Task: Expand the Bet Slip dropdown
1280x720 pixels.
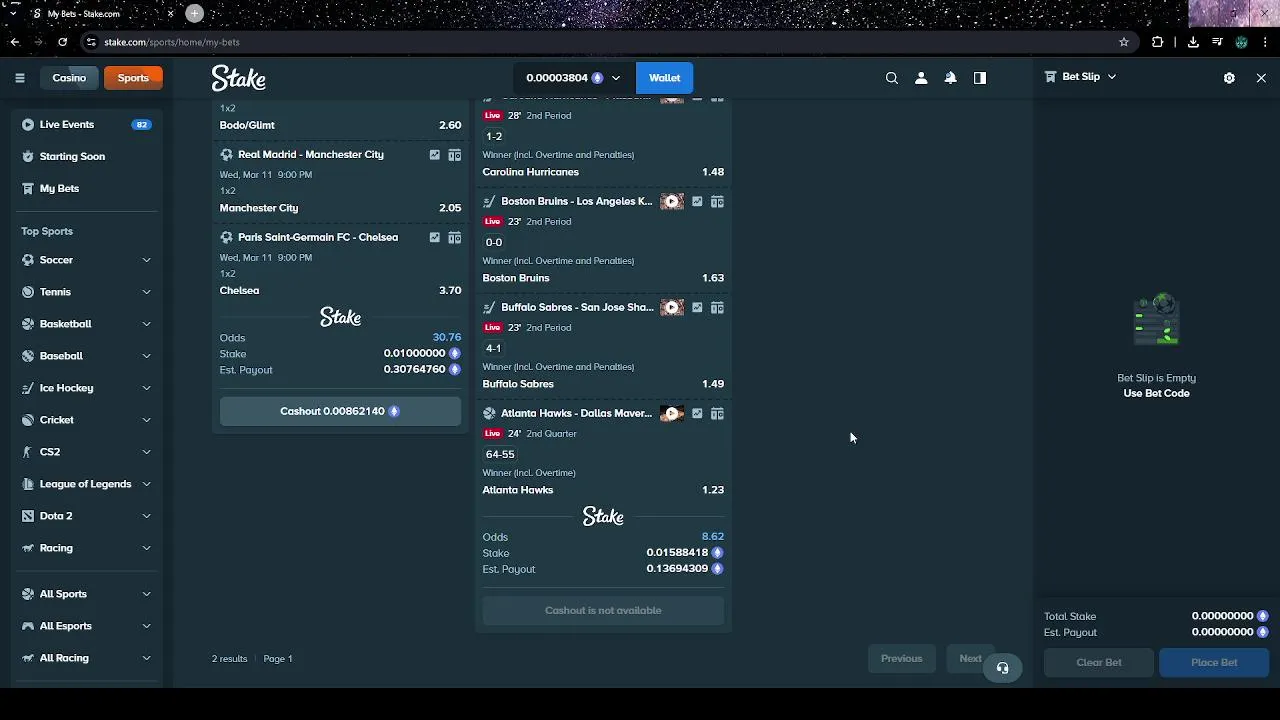Action: [x=1111, y=77]
